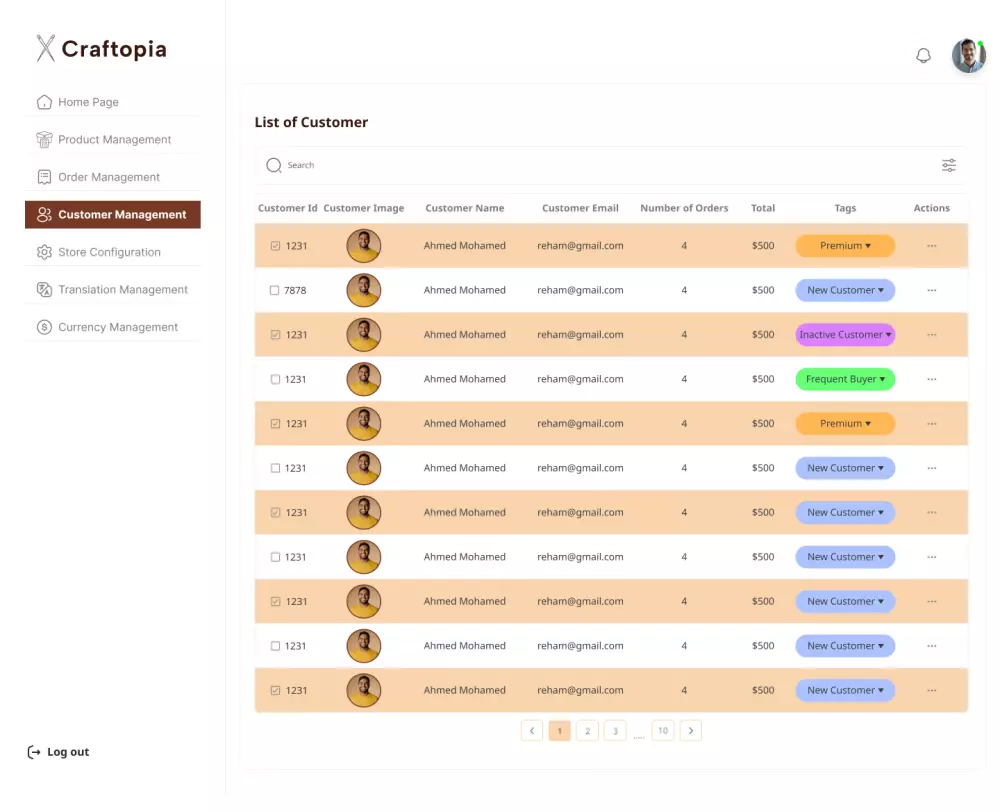The image size is (1000, 812).
Task: Select the Home Page house icon in sidebar
Action: (44, 102)
